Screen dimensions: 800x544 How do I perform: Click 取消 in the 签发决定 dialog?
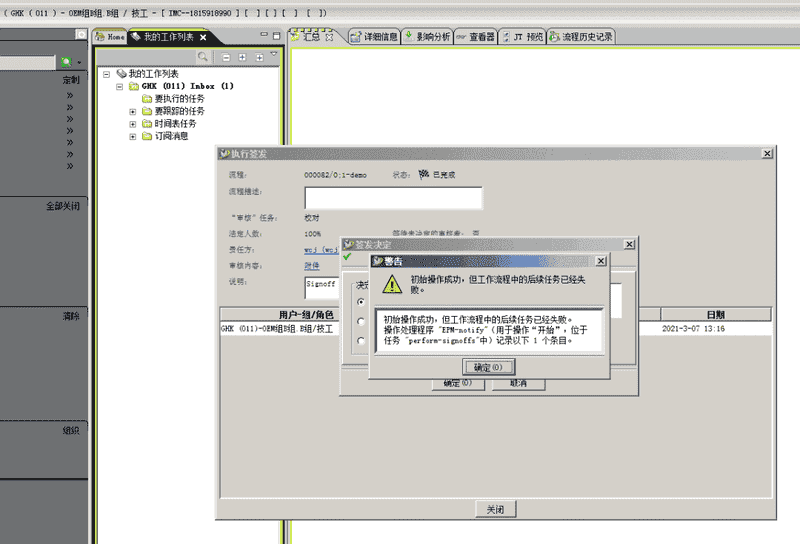point(518,384)
